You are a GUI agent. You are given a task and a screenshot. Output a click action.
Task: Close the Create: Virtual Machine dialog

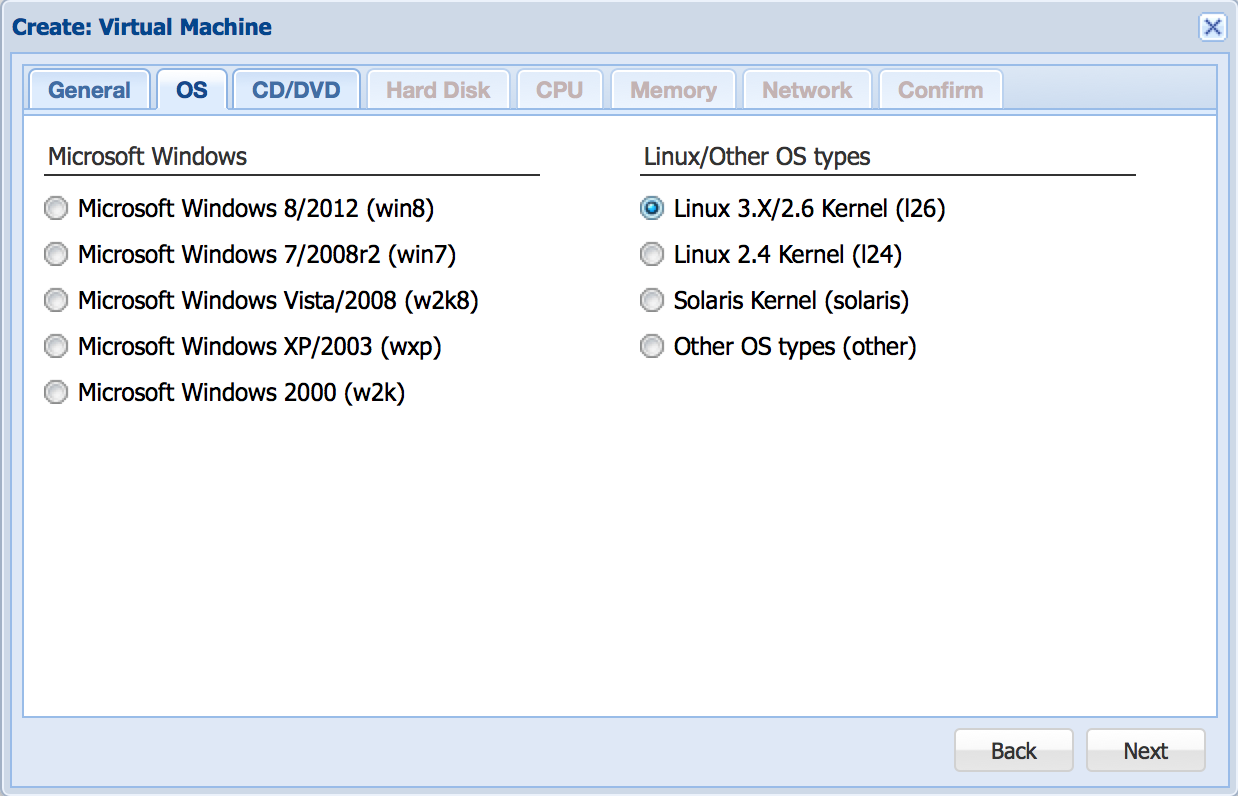pyautogui.click(x=1212, y=27)
